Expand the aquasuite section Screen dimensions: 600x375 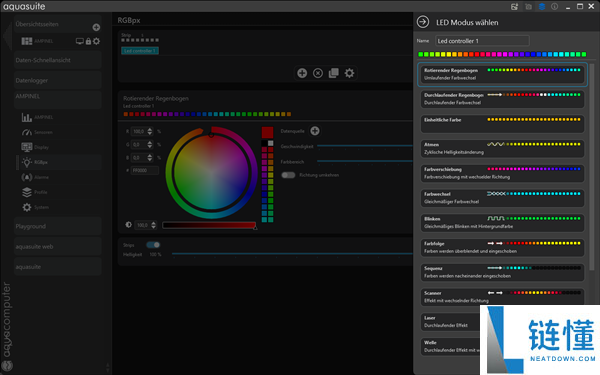(x=57, y=267)
